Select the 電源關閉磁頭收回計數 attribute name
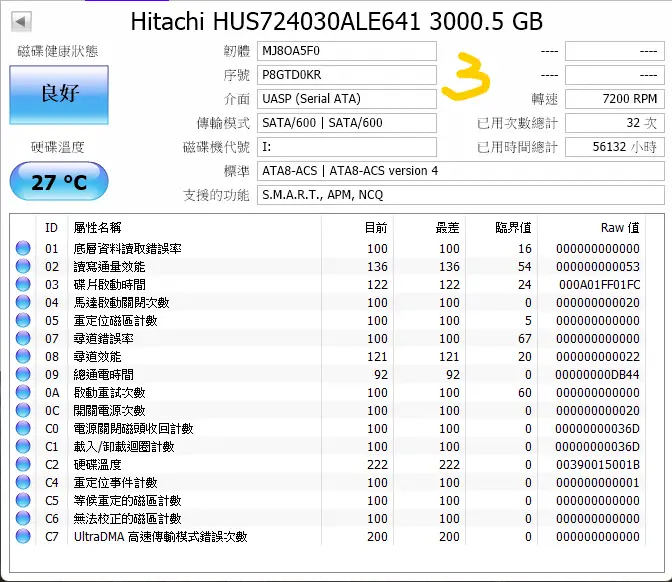 click(133, 429)
